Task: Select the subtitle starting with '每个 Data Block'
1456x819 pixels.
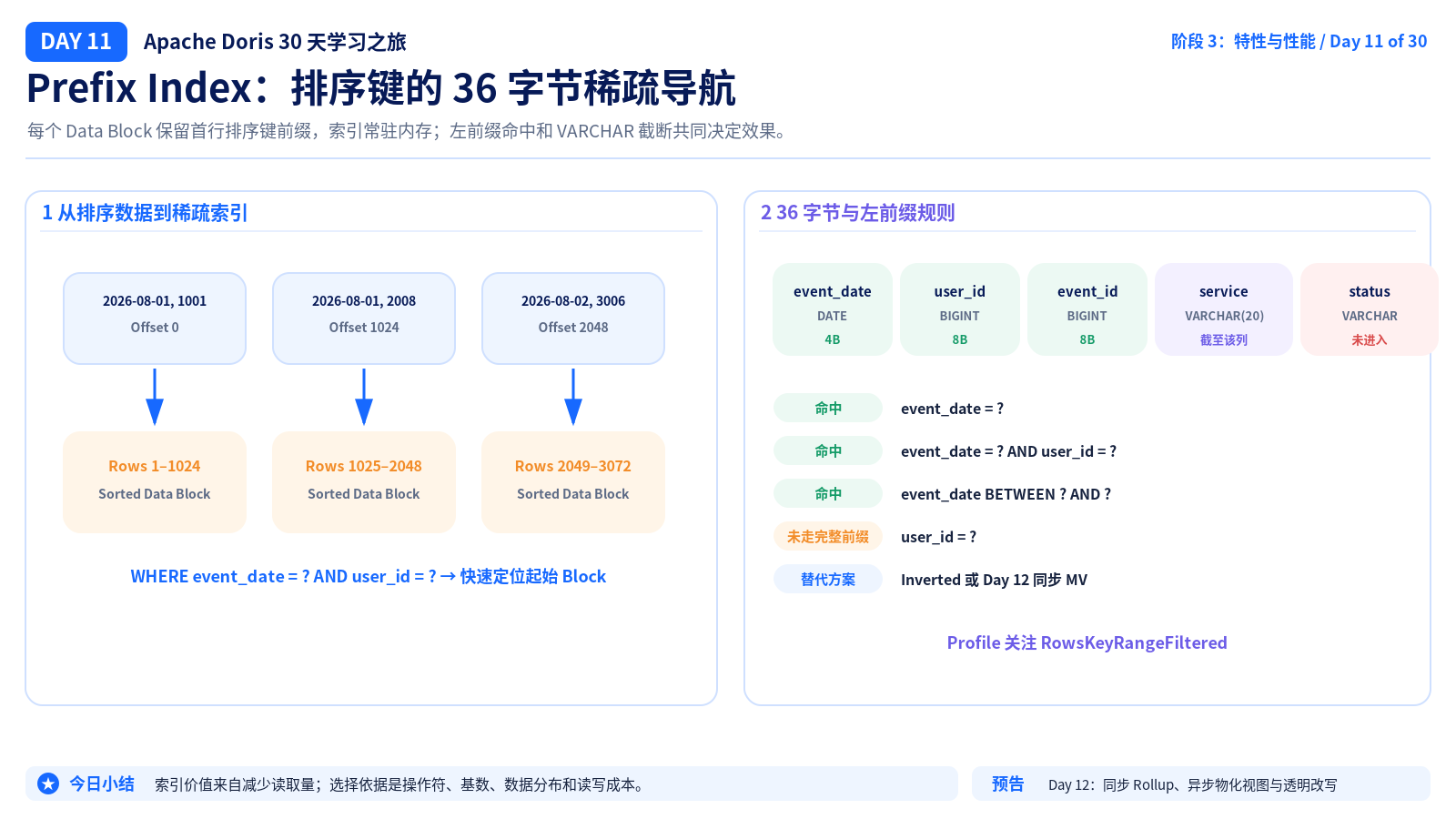Action: 406,131
